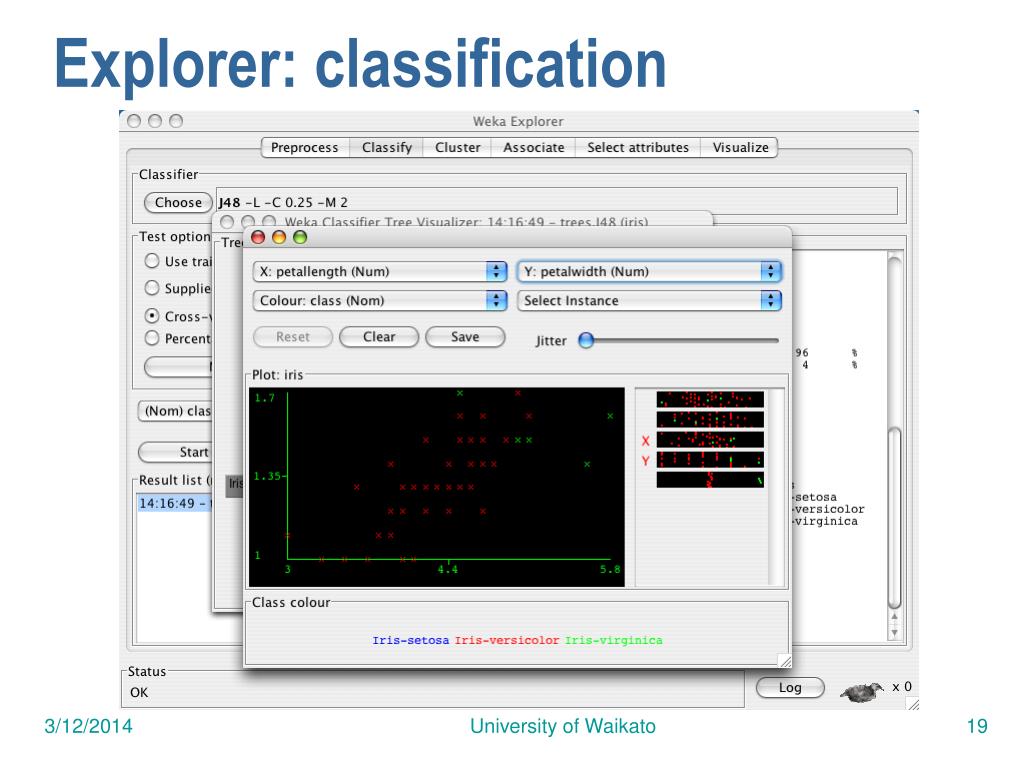
Task: Open the Y: petalwidth axis dropdown
Action: point(650,272)
